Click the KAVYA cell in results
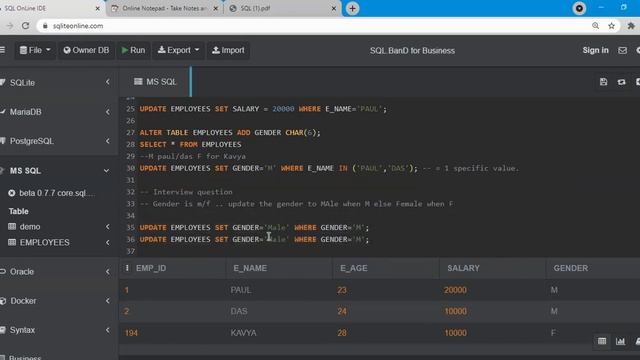The width and height of the screenshot is (640, 360). tap(243, 333)
